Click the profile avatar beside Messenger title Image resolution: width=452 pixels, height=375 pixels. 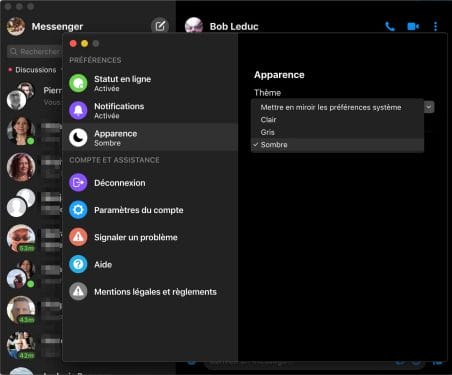[x=16, y=26]
